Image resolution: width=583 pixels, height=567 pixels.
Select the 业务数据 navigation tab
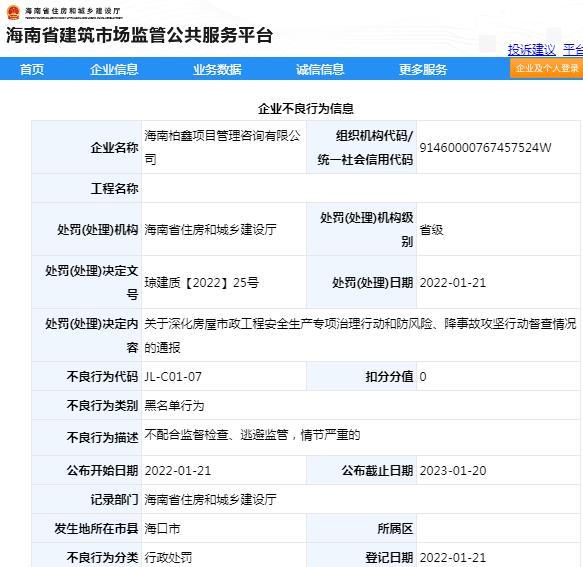coord(218,70)
